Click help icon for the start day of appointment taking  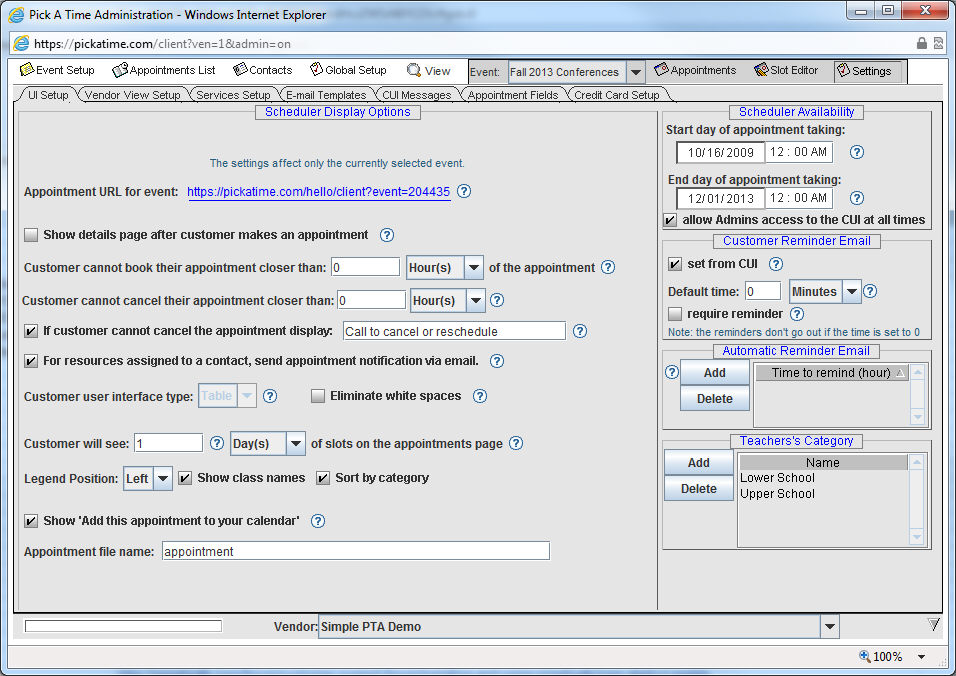click(857, 152)
